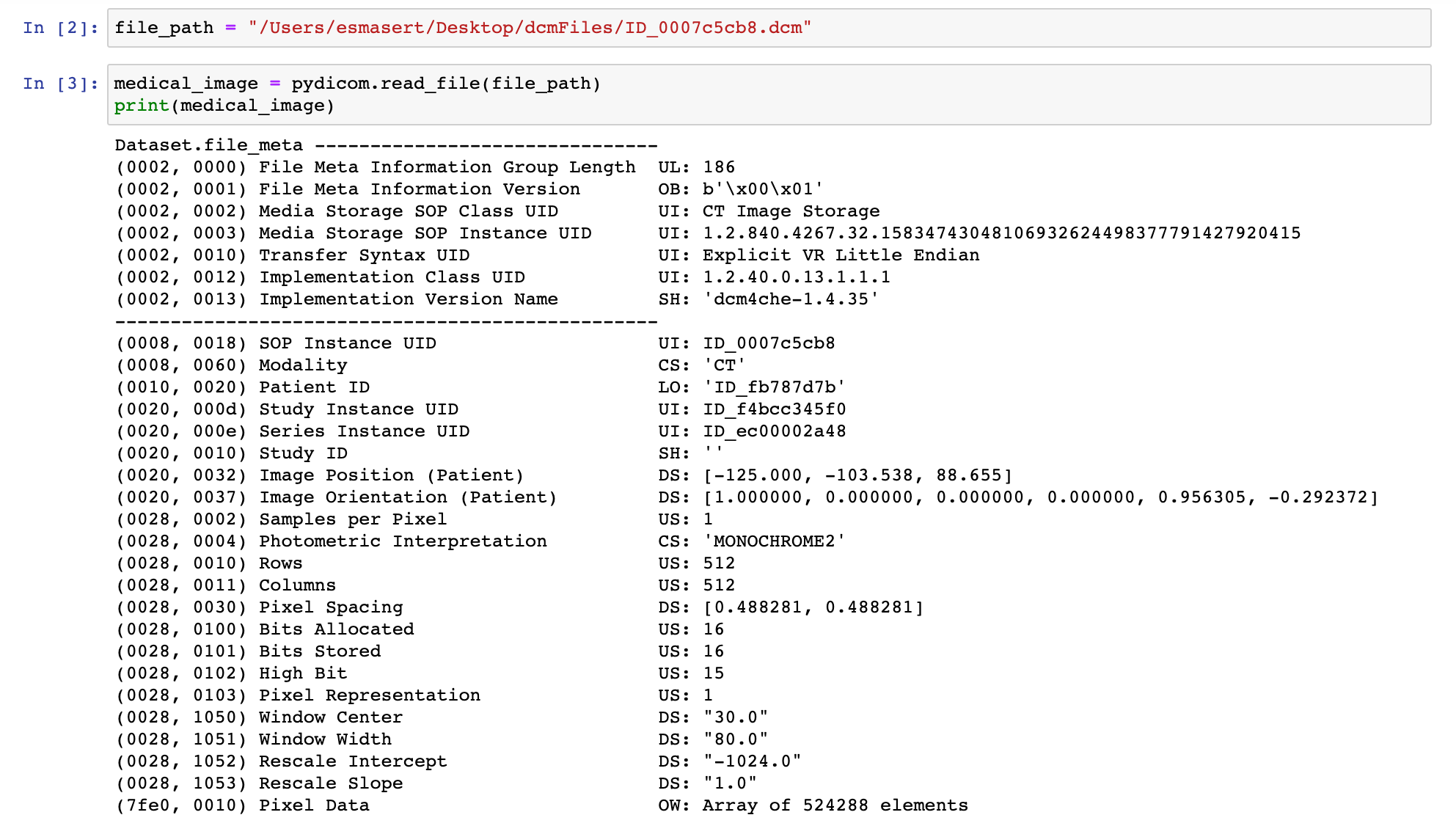Screen dimensions: 1456x837
Task: Click the 'dcm4che-1.4.35' version name value
Action: 791,299
